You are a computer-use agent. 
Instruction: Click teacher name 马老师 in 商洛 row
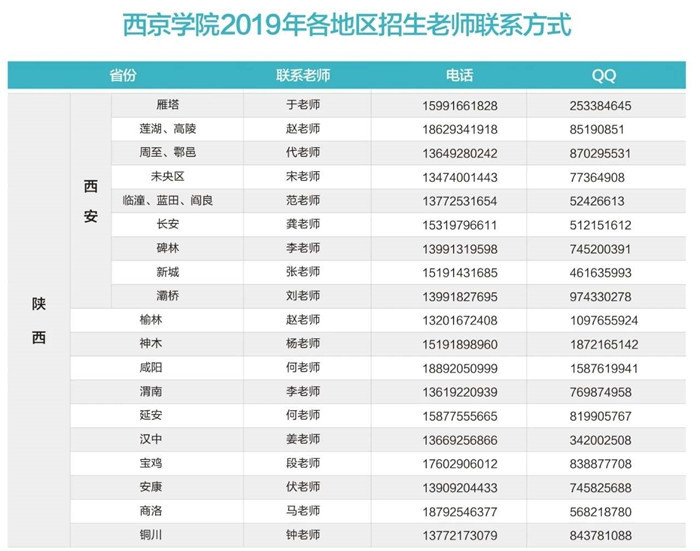coord(303,512)
